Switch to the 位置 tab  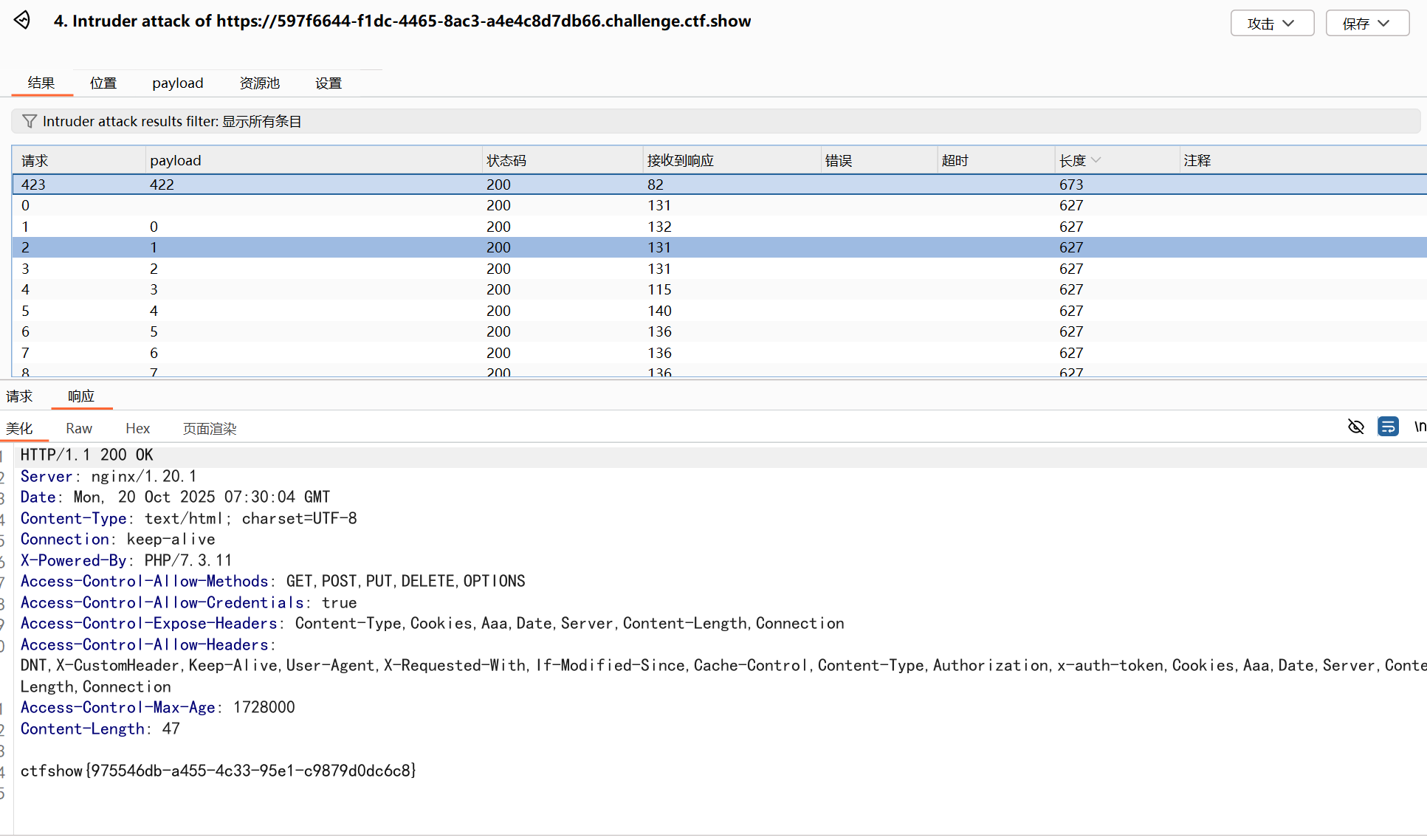point(103,83)
